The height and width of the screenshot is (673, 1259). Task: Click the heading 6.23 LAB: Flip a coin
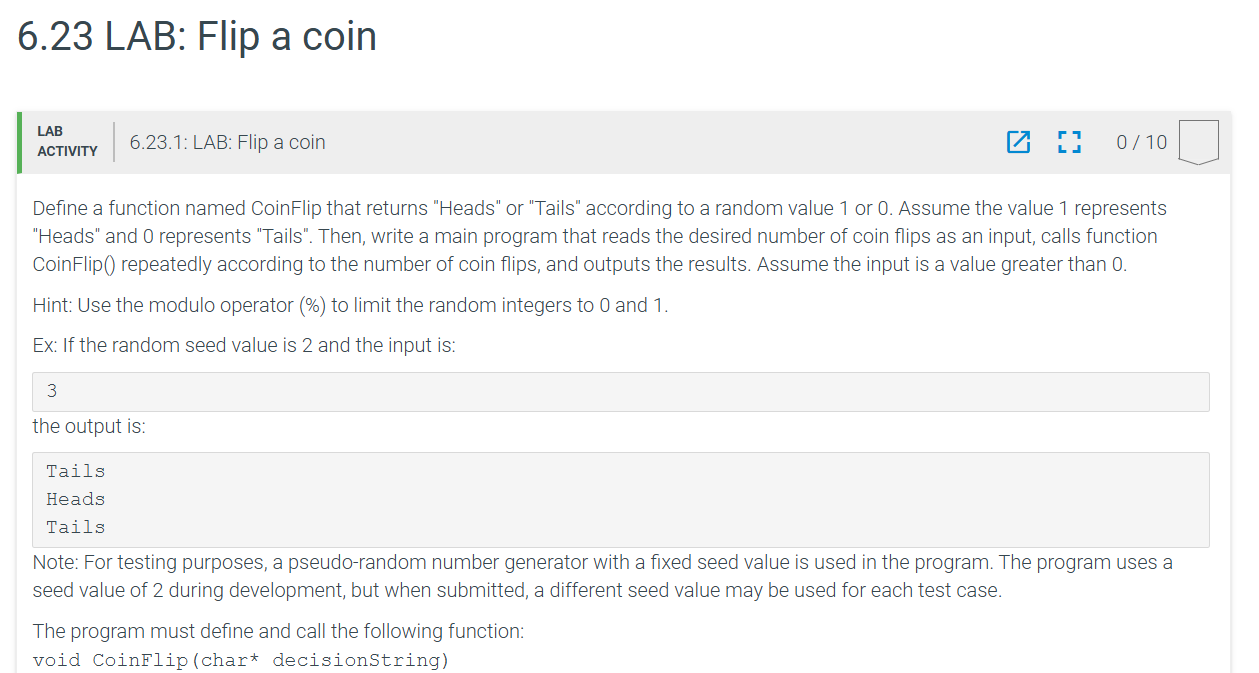[196, 36]
